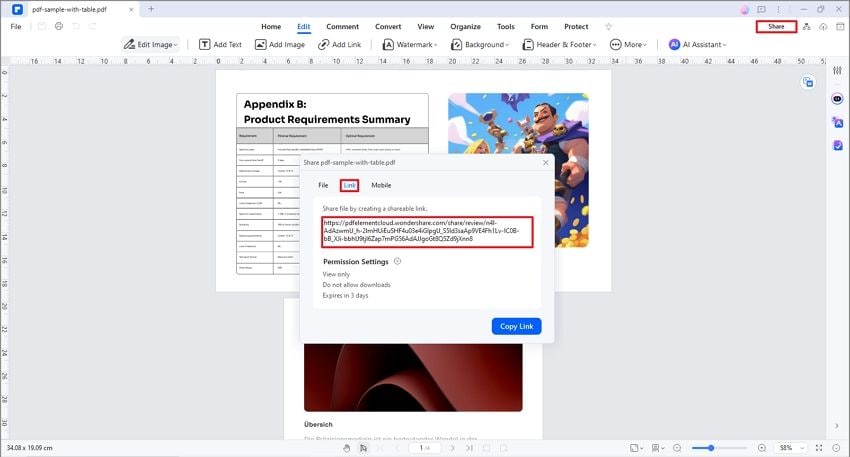Open the feedback message icon in title bar
Viewport: 850px width, 457px height.
coord(762,9)
